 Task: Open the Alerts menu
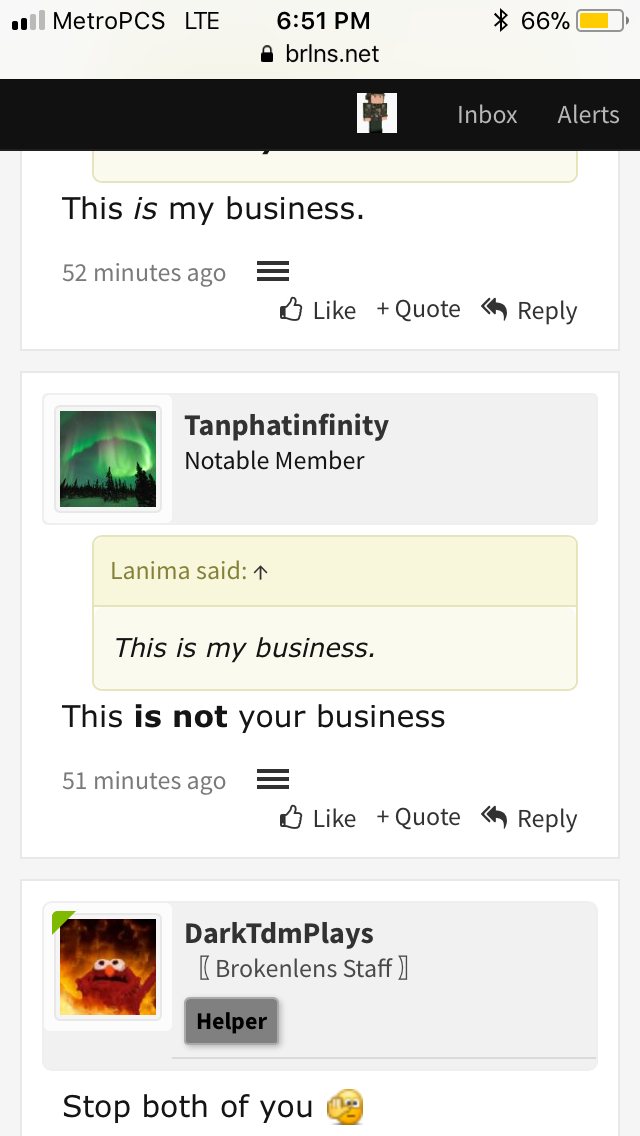tap(588, 114)
